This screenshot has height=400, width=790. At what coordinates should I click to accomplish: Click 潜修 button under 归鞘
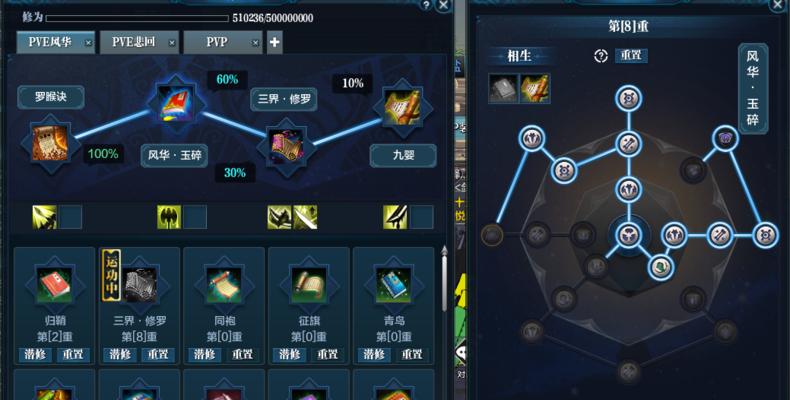pos(35,354)
